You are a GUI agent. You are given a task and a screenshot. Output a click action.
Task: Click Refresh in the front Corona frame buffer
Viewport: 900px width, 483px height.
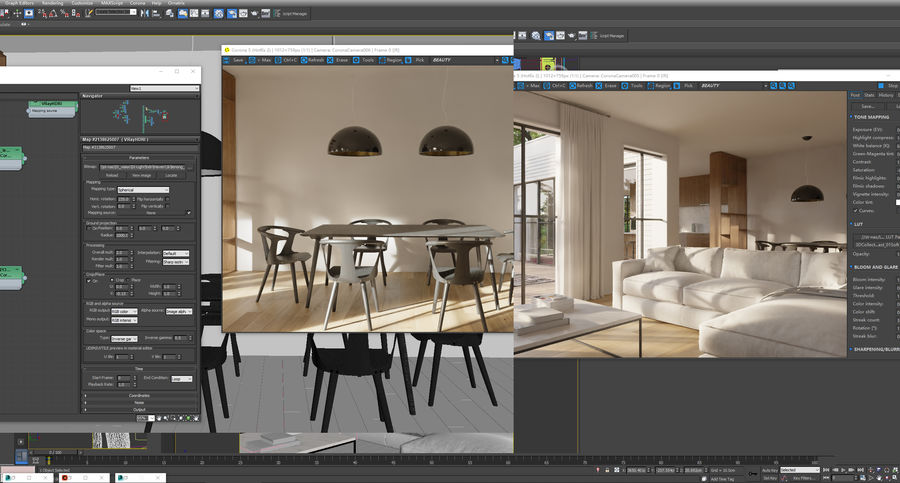[313, 60]
